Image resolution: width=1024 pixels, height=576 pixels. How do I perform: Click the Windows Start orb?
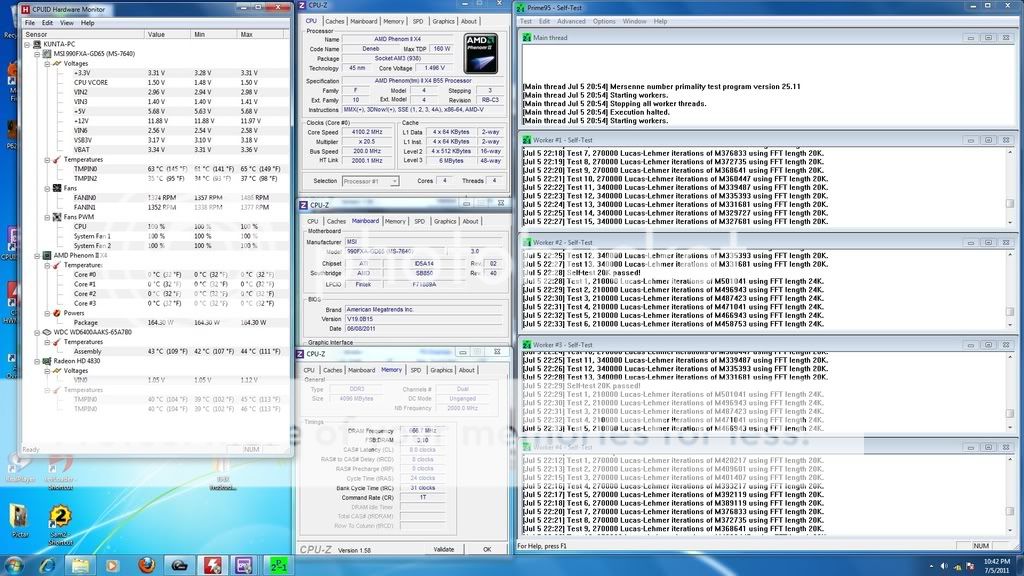click(16, 564)
